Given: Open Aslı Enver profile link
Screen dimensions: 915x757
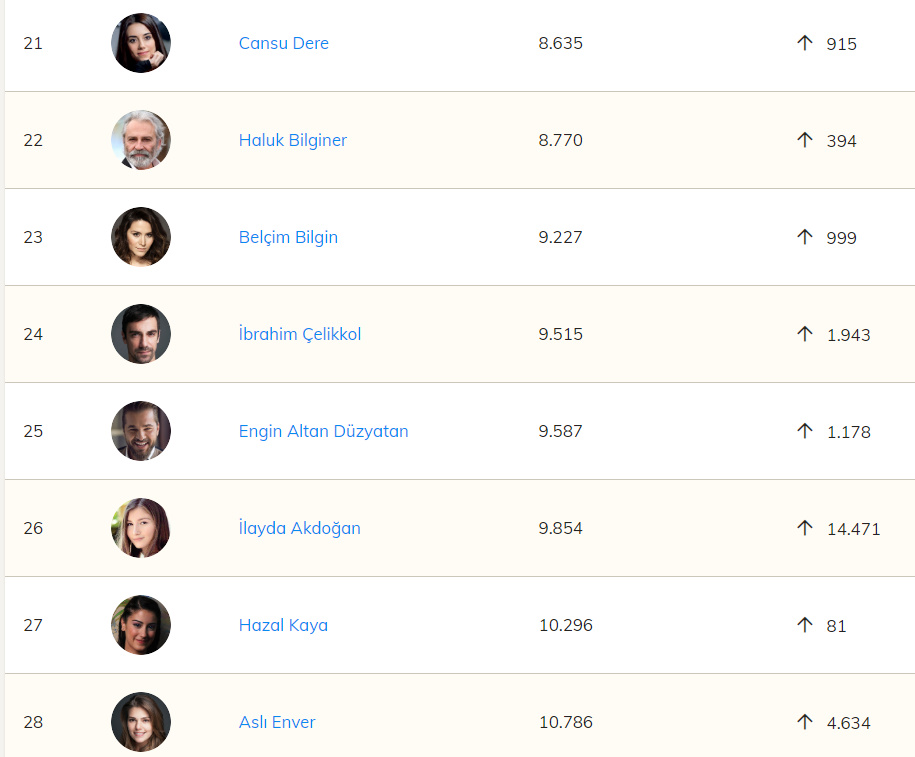Looking at the screenshot, I should [277, 723].
